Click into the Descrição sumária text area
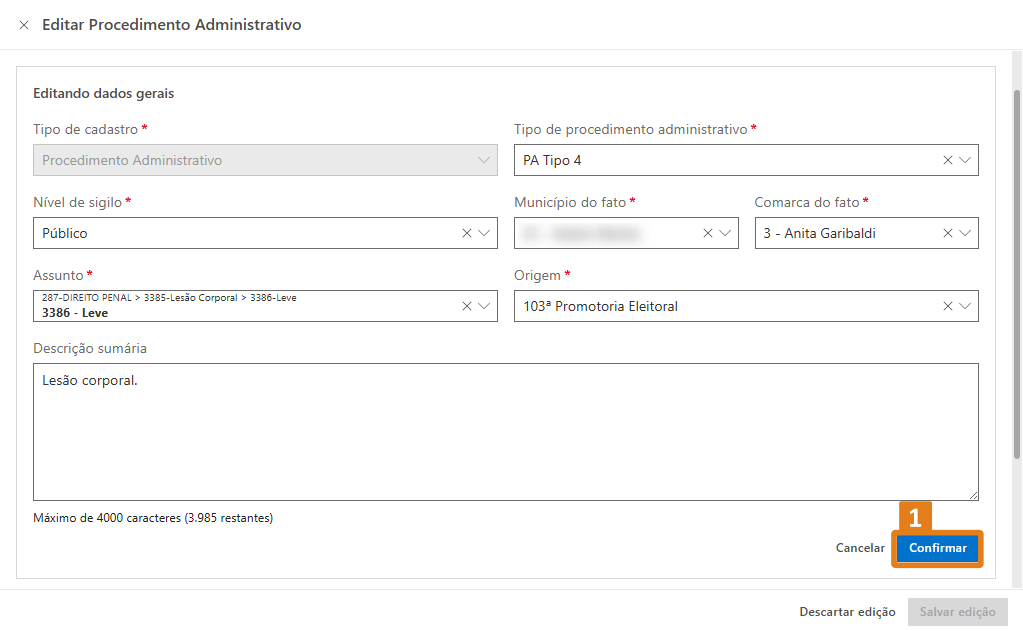Viewport: 1023px width, 631px height. point(505,431)
